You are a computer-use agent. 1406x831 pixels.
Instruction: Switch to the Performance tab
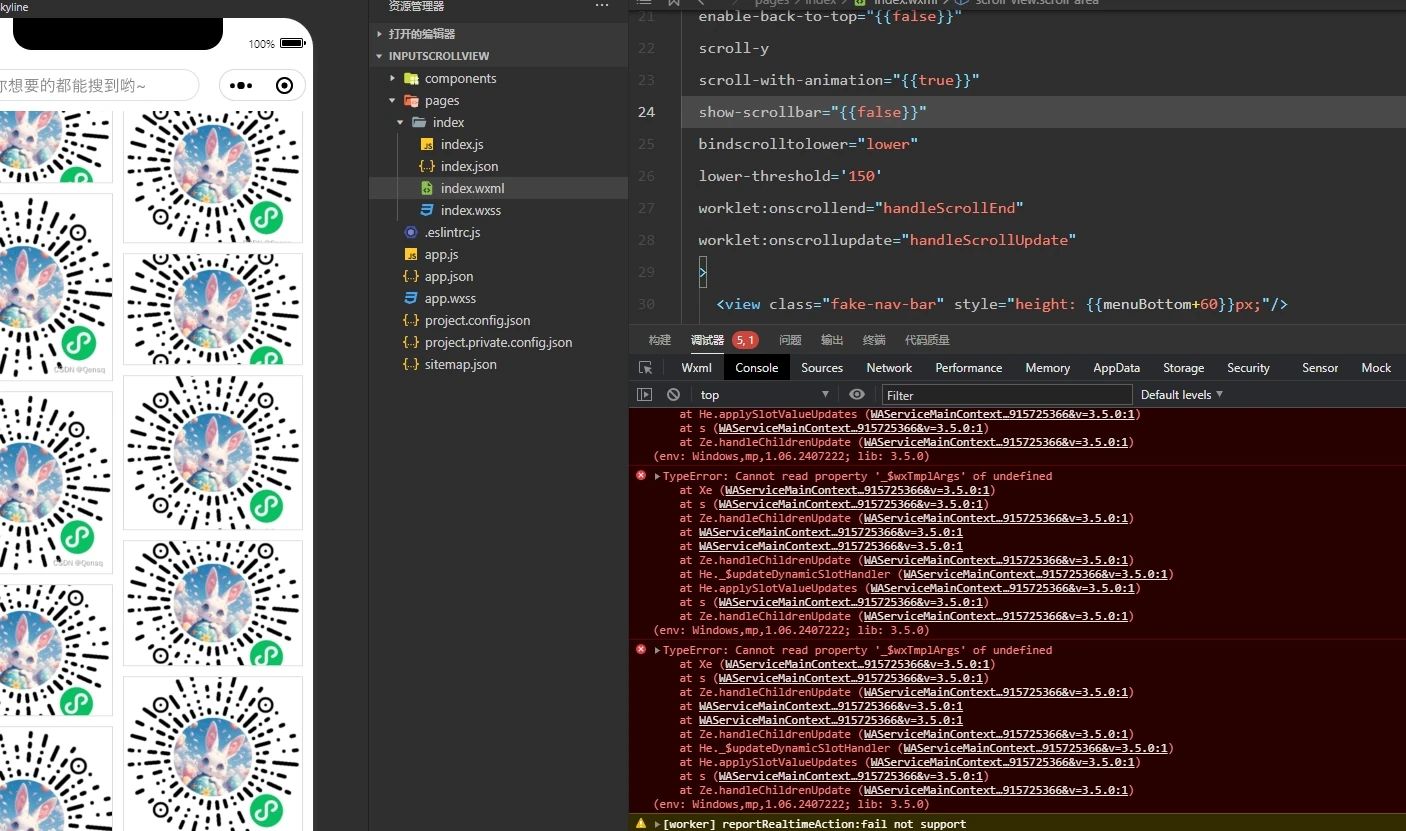pos(969,368)
